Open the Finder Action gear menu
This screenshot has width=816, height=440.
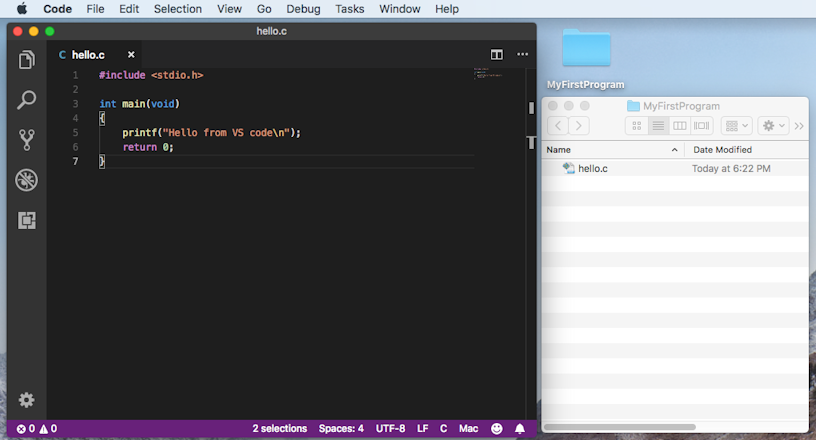[x=773, y=125]
